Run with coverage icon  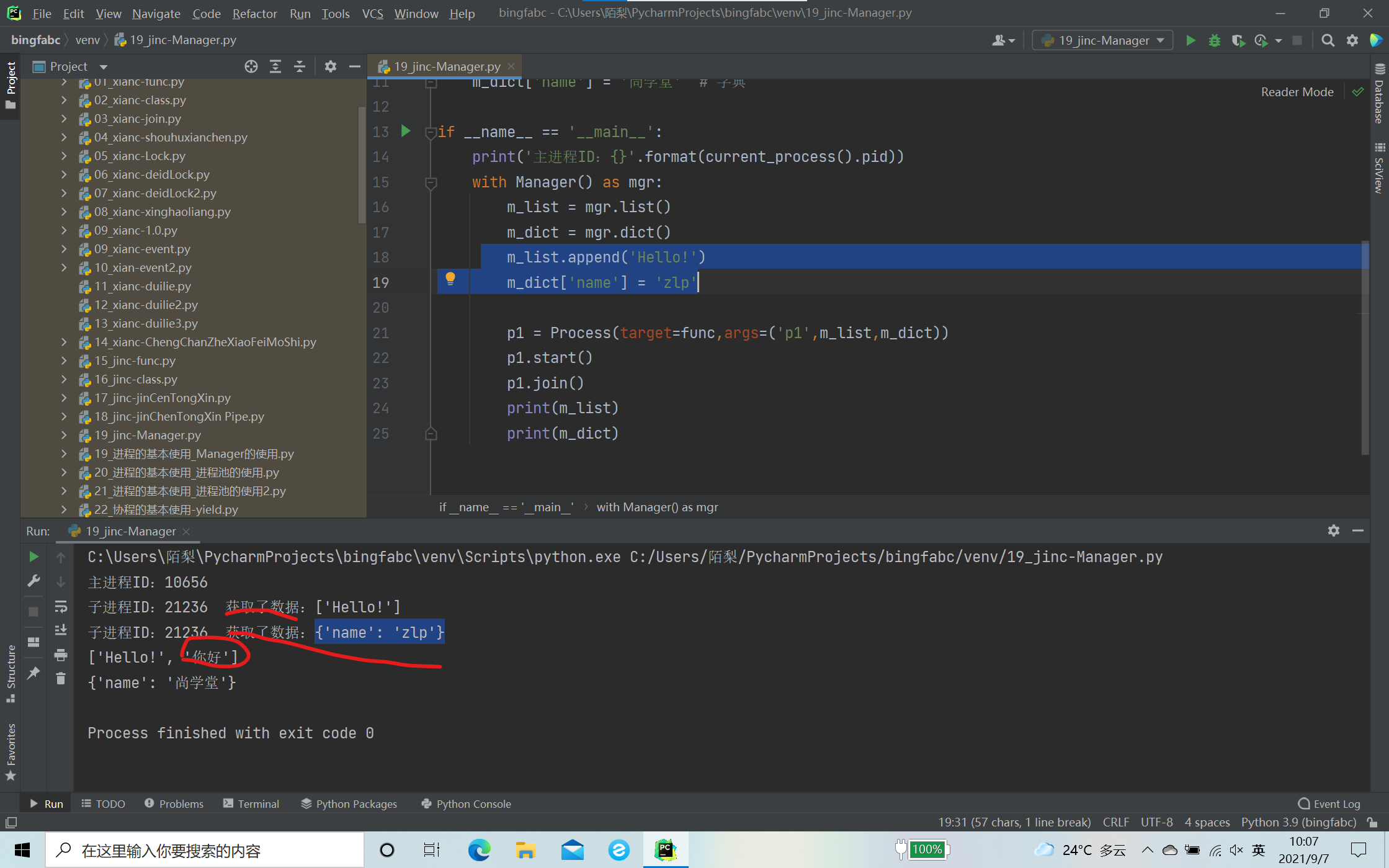point(1238,40)
